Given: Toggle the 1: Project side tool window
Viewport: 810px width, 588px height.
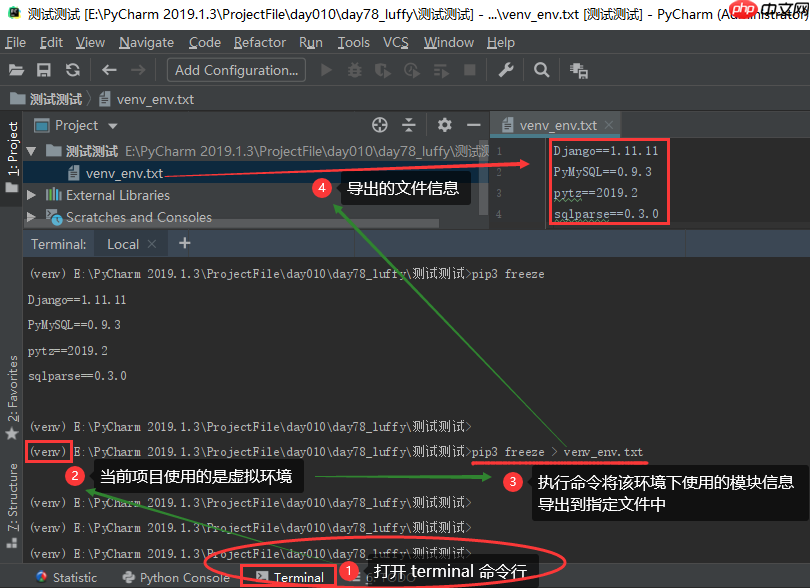Looking at the screenshot, I should pos(12,158).
